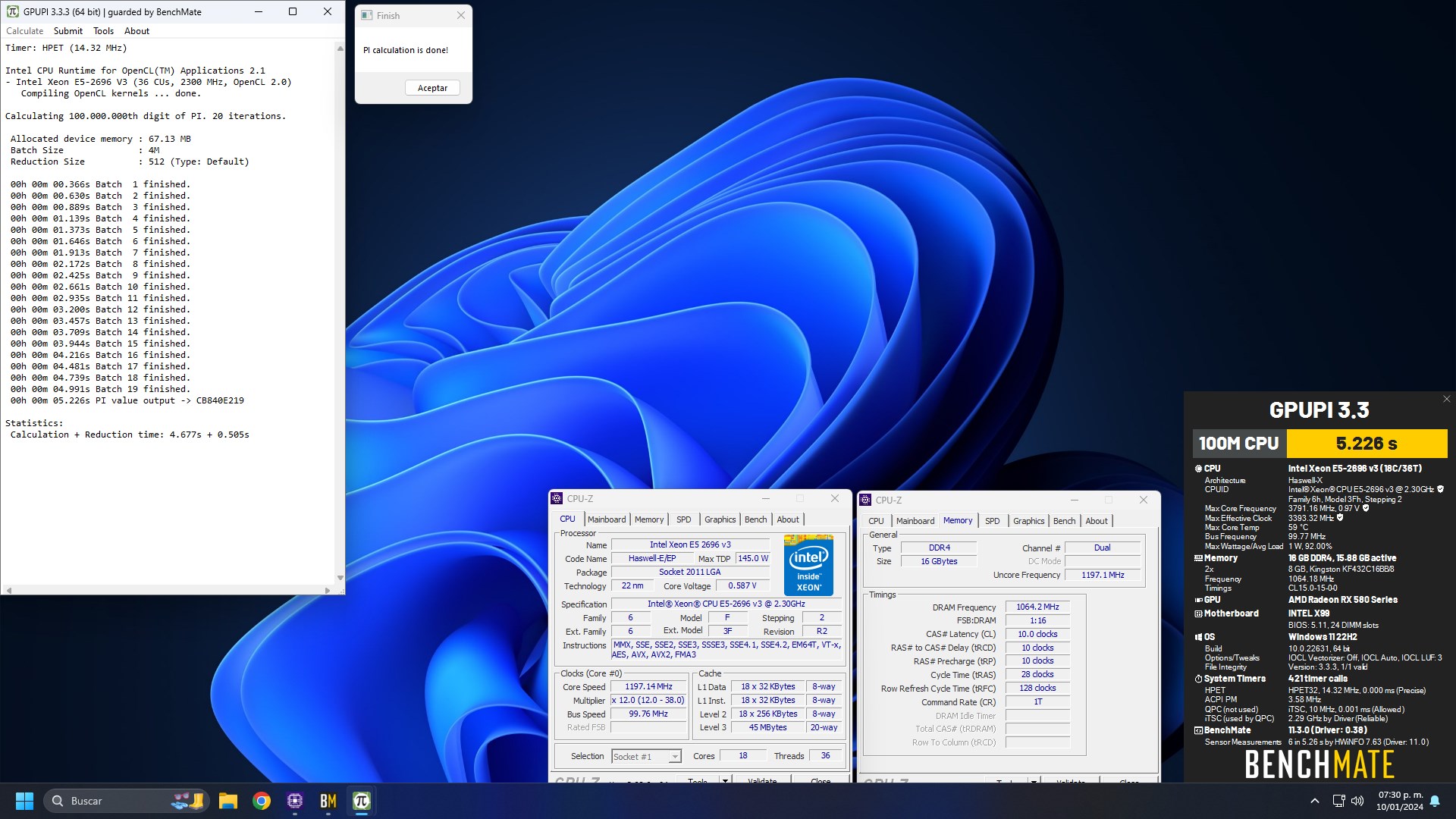Click the Motherboard icon in BenchMate panel
The height and width of the screenshot is (819, 1456).
[1198, 614]
